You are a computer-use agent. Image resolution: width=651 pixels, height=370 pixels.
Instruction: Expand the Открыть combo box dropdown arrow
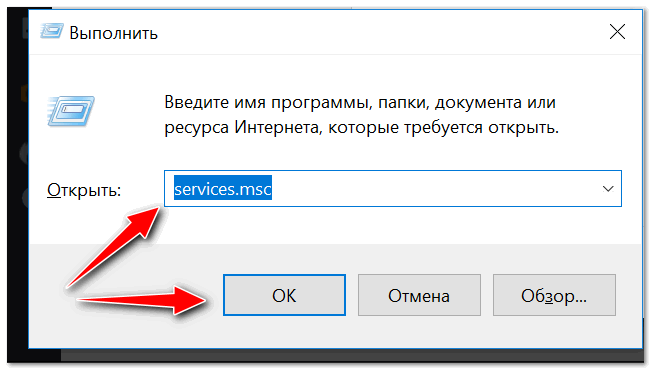[x=608, y=189]
